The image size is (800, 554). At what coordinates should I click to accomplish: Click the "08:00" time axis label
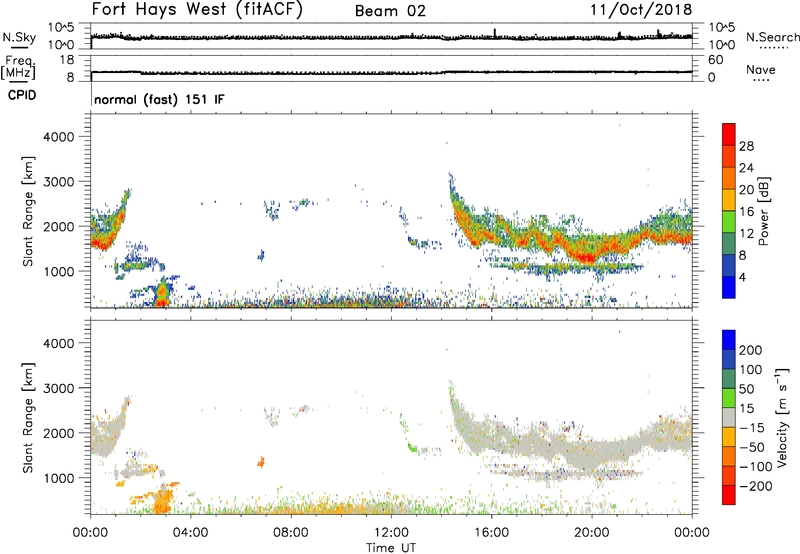291,533
